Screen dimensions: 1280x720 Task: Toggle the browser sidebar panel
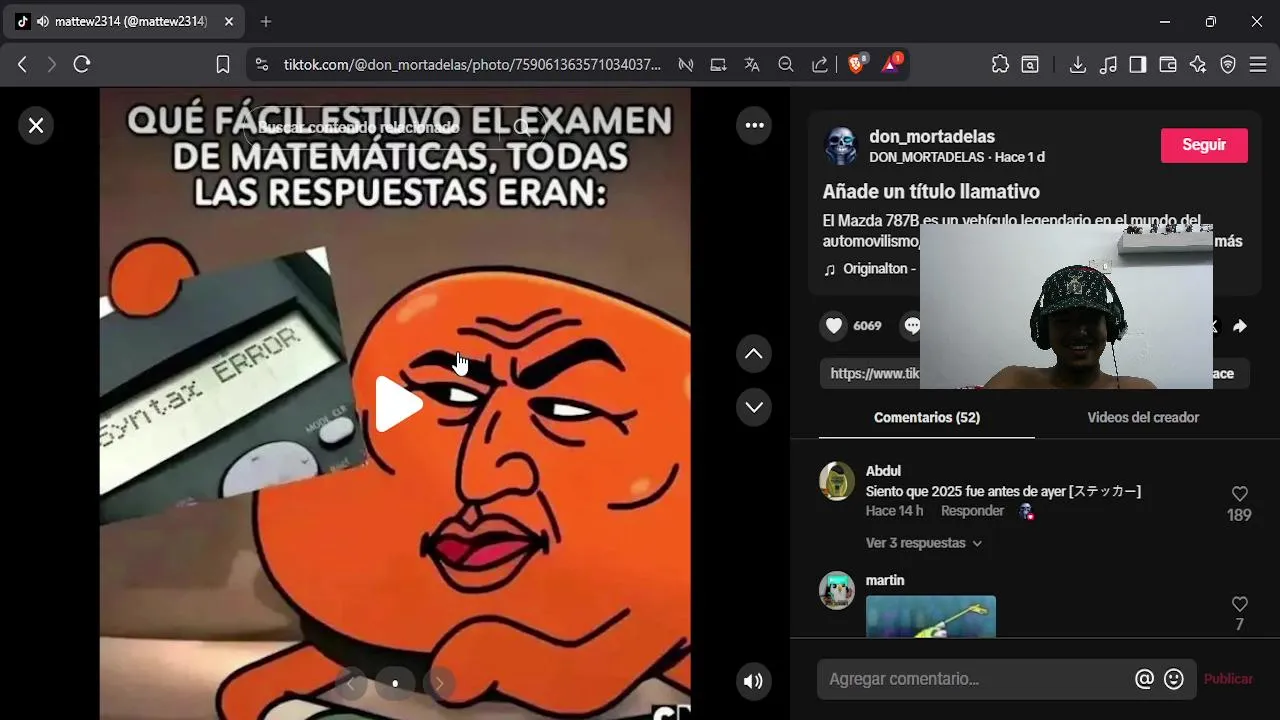1137,64
